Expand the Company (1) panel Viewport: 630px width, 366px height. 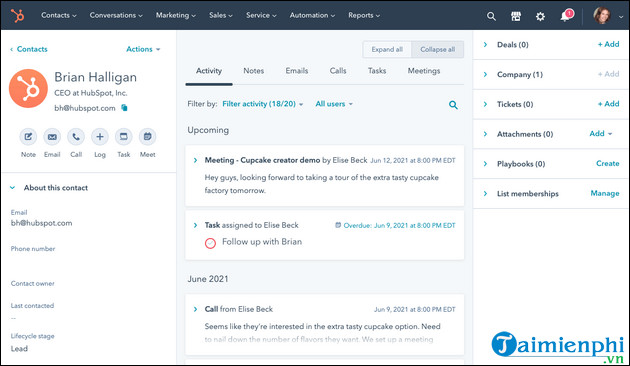click(x=485, y=74)
